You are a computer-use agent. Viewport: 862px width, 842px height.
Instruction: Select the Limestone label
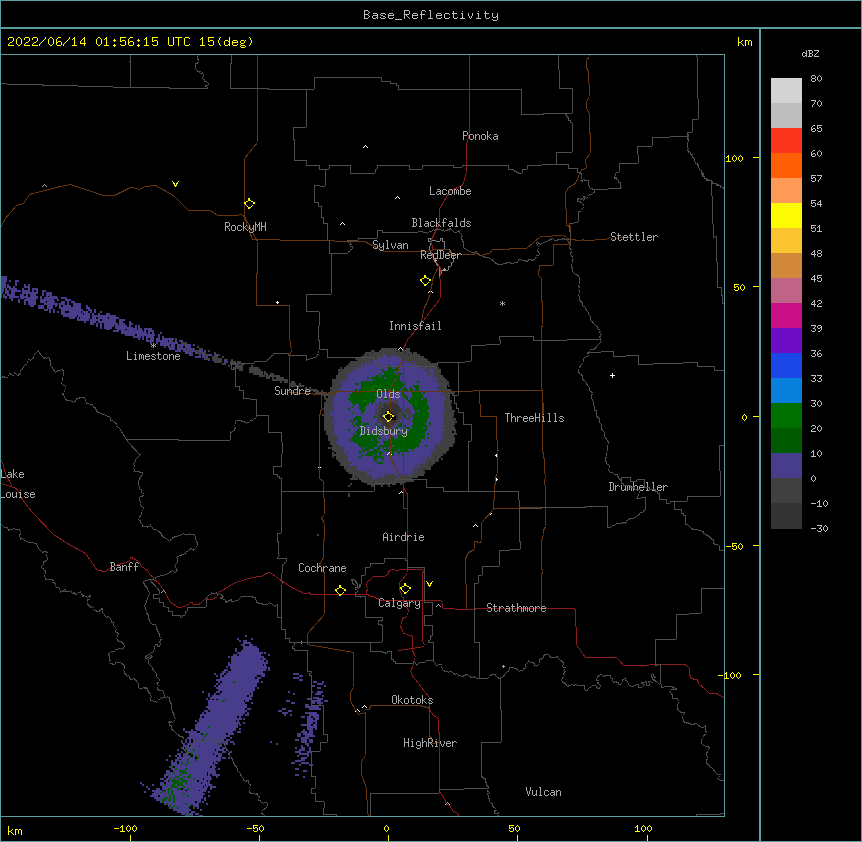tap(153, 356)
